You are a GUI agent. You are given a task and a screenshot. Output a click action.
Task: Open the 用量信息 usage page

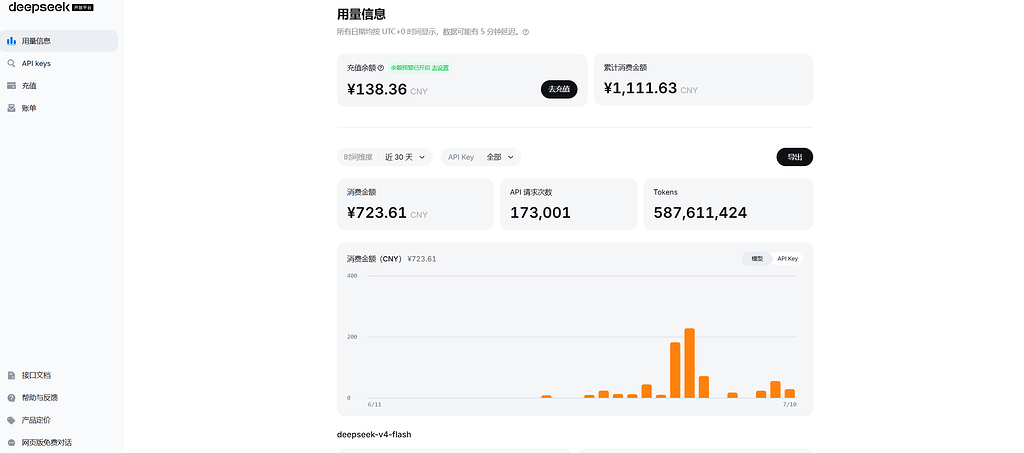click(x=59, y=40)
